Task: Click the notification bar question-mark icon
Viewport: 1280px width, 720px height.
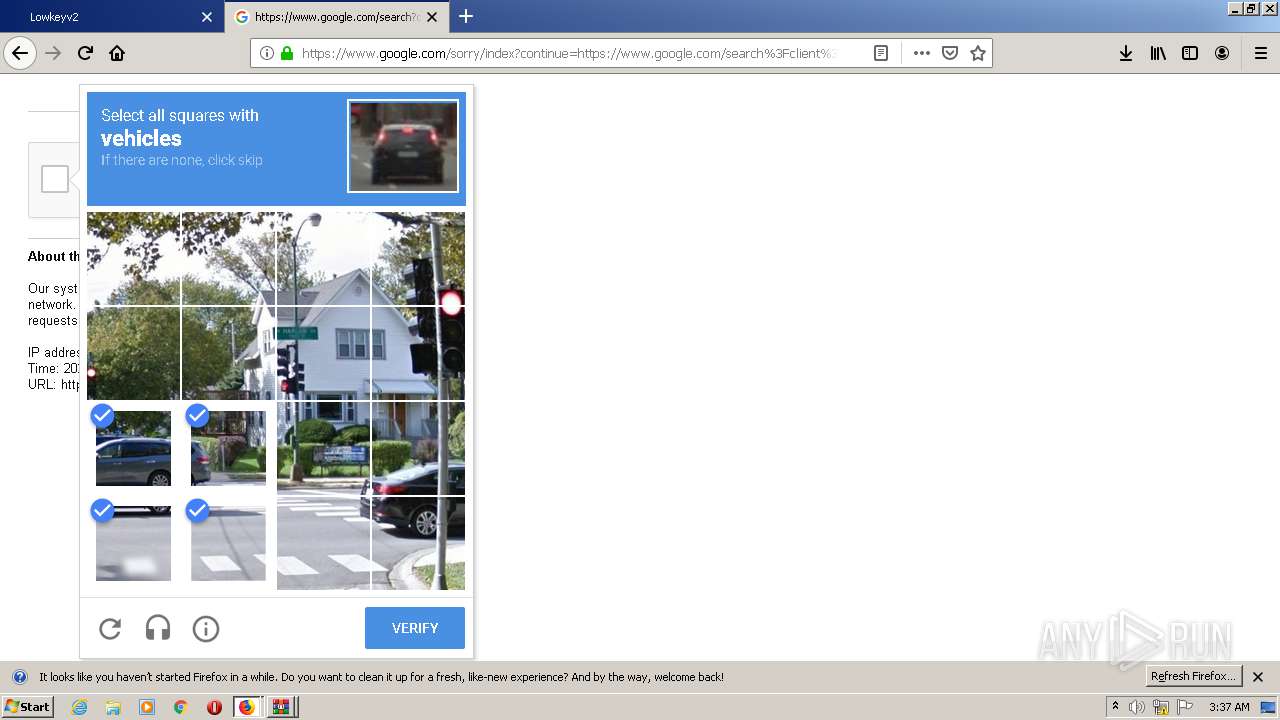Action: tap(19, 677)
